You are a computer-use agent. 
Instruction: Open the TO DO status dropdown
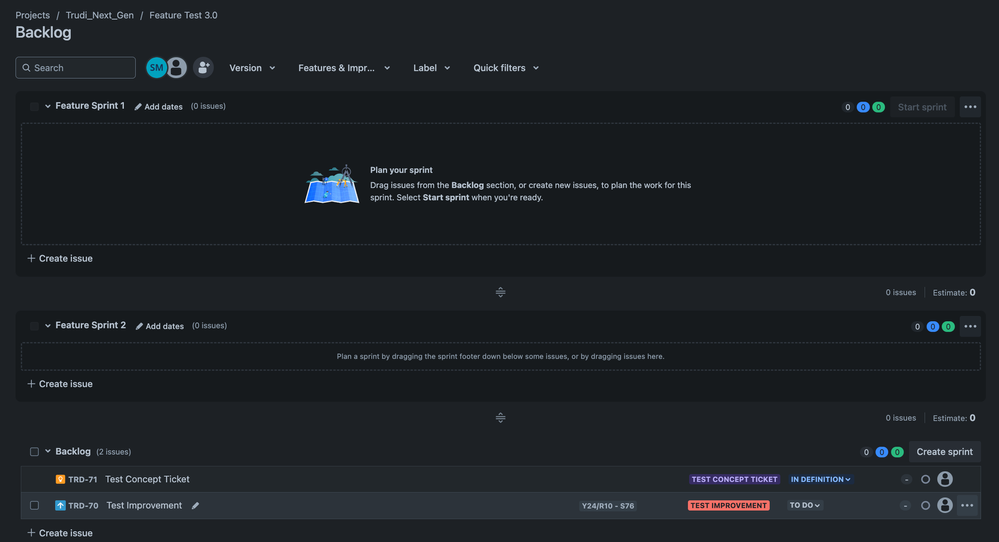click(805, 506)
